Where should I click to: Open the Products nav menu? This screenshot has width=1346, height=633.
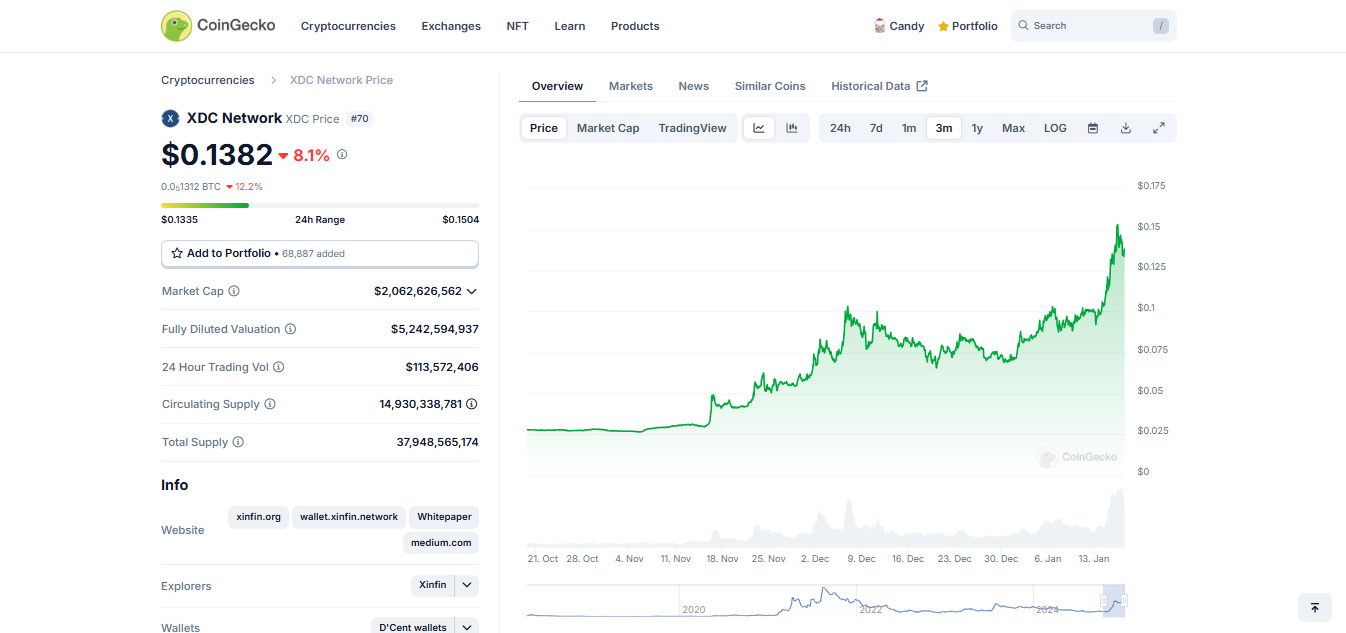click(635, 26)
